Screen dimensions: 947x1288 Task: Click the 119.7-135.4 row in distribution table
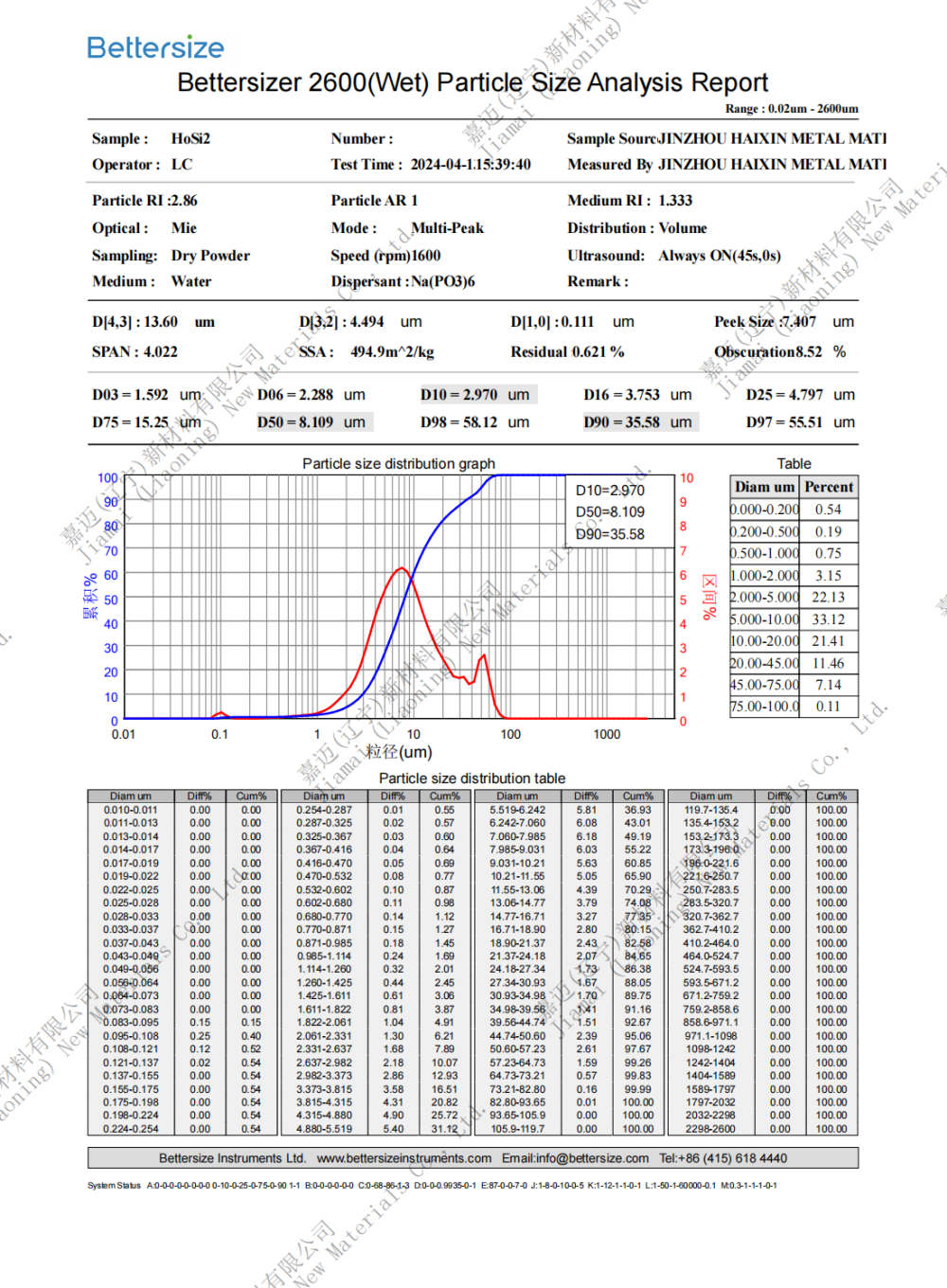(x=763, y=811)
